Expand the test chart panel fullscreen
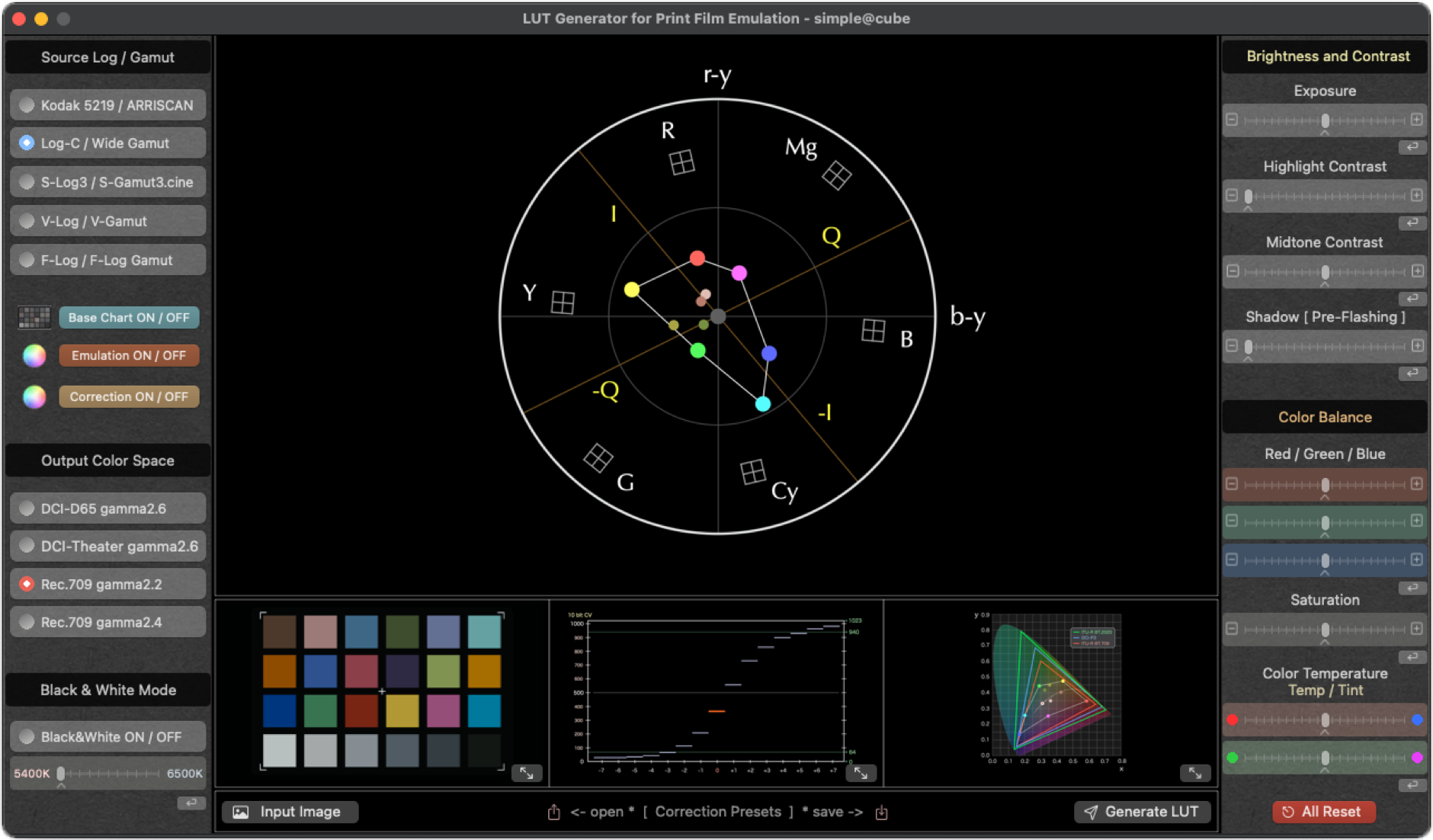The image size is (1433, 840). 527,773
